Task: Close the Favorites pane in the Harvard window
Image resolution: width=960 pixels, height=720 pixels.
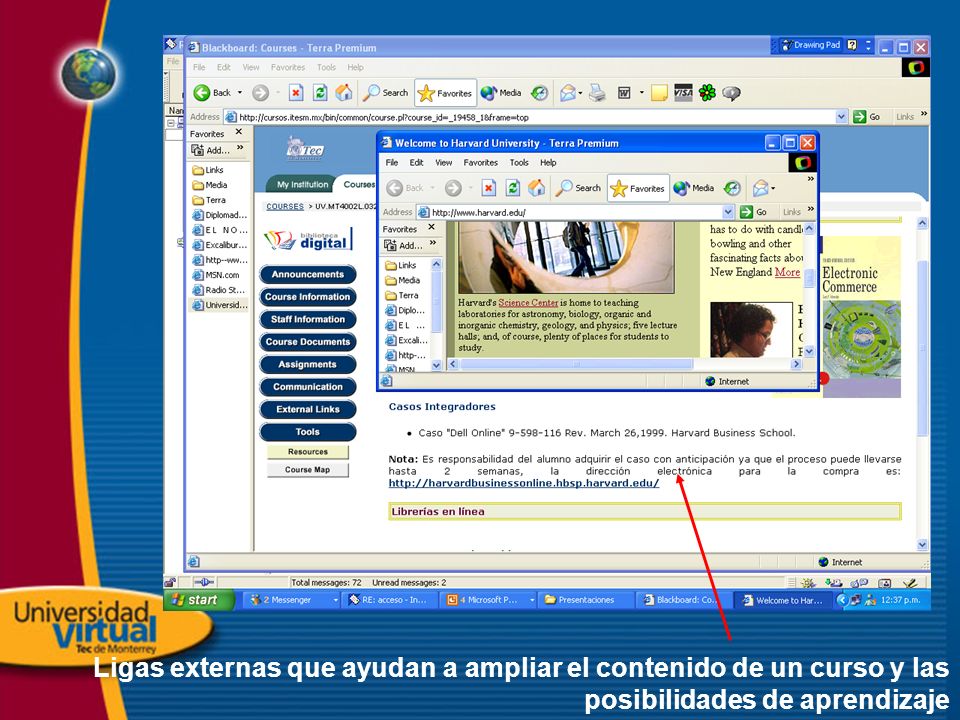Action: point(431,227)
